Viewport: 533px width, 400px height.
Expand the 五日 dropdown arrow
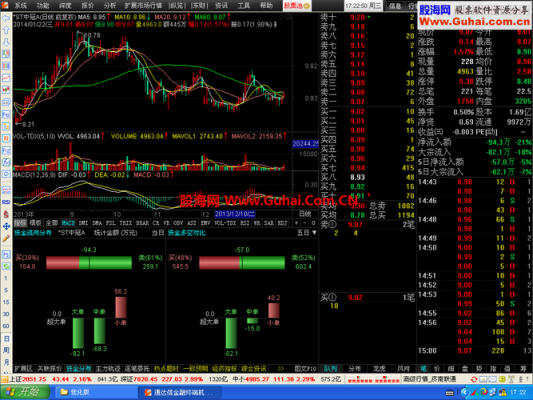coord(314,233)
